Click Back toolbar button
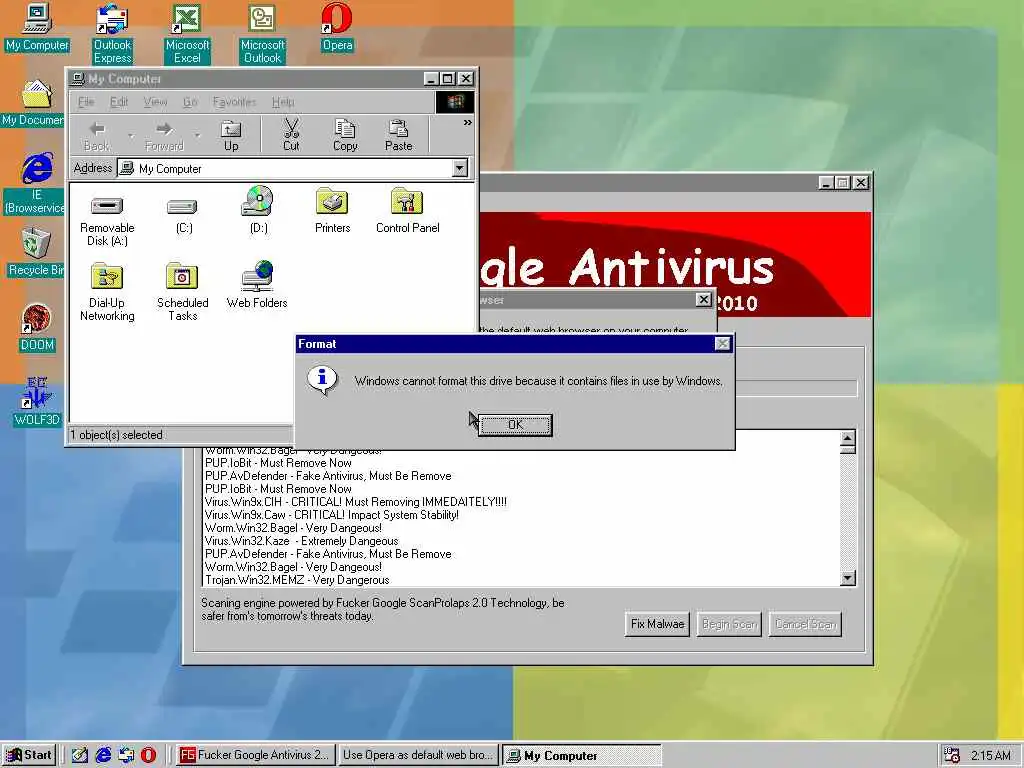1024x768 pixels. coord(97,136)
